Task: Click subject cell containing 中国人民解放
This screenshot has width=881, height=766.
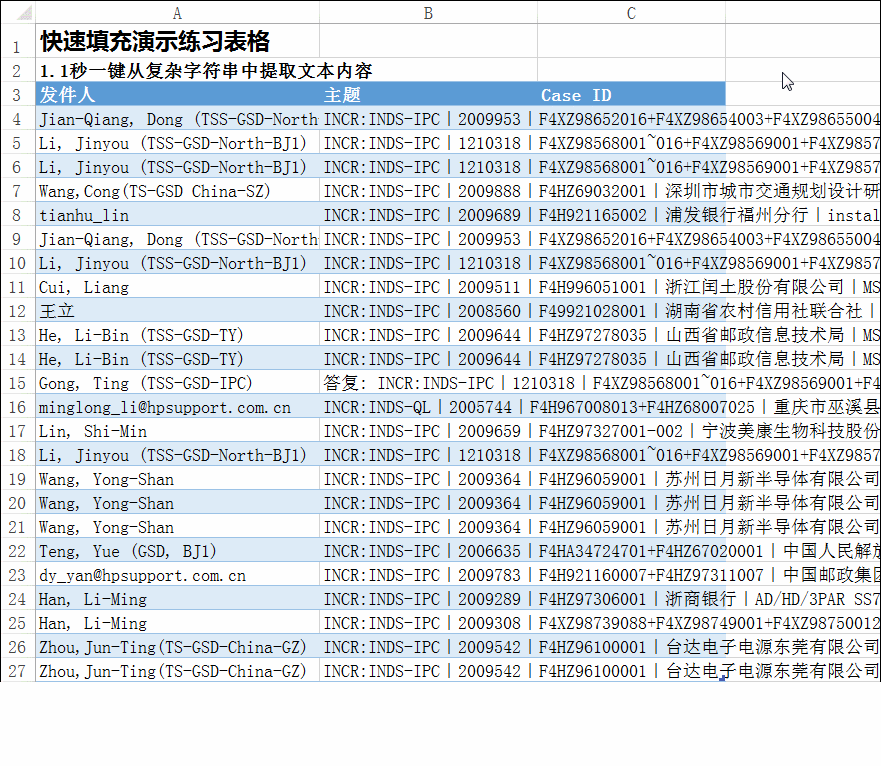Action: point(428,551)
